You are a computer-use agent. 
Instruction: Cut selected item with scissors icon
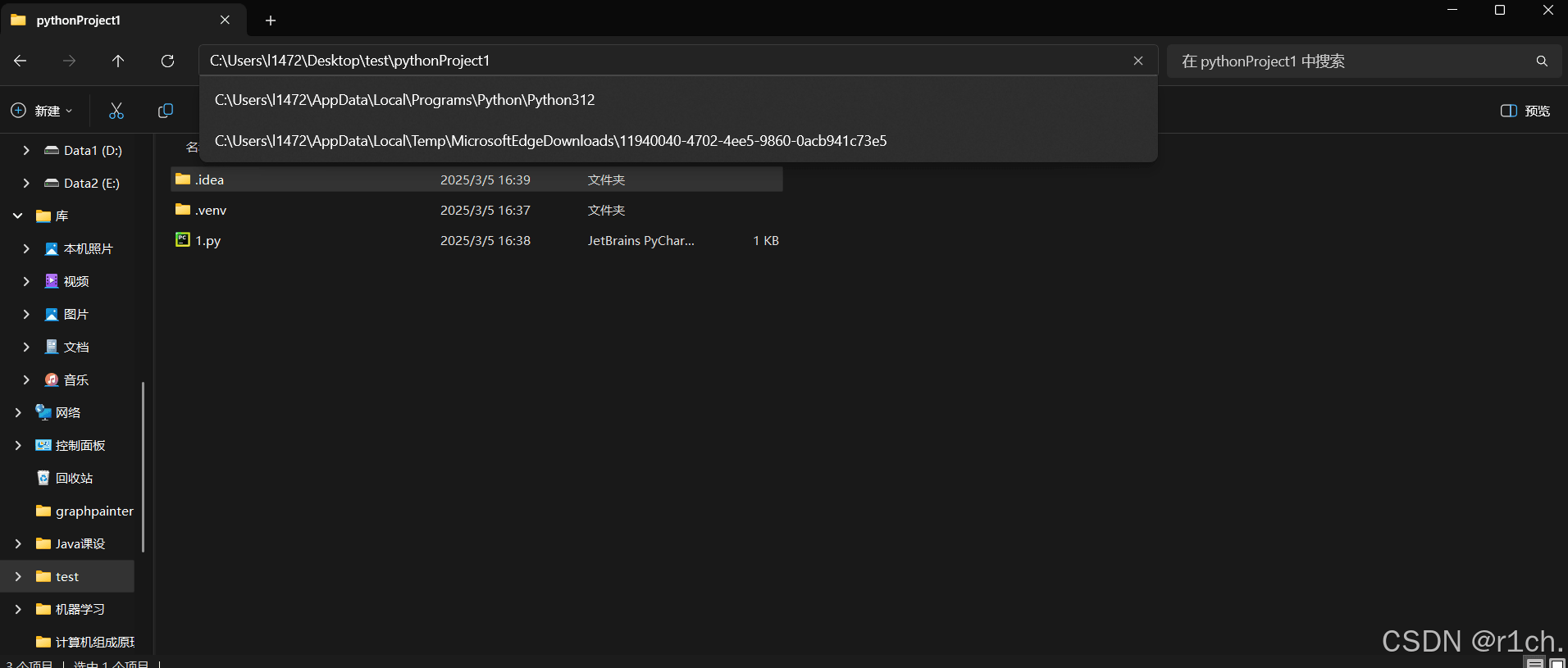click(116, 111)
